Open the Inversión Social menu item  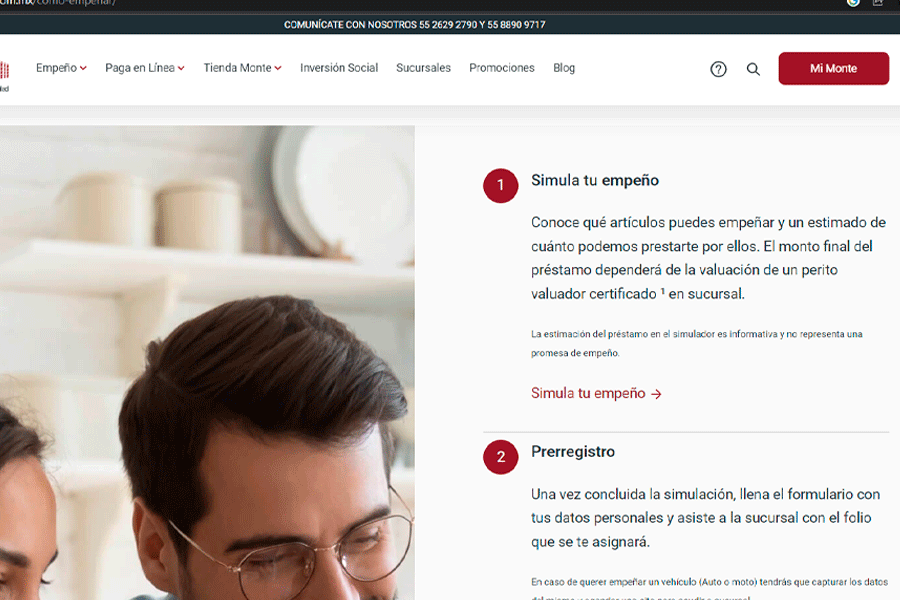(x=339, y=68)
